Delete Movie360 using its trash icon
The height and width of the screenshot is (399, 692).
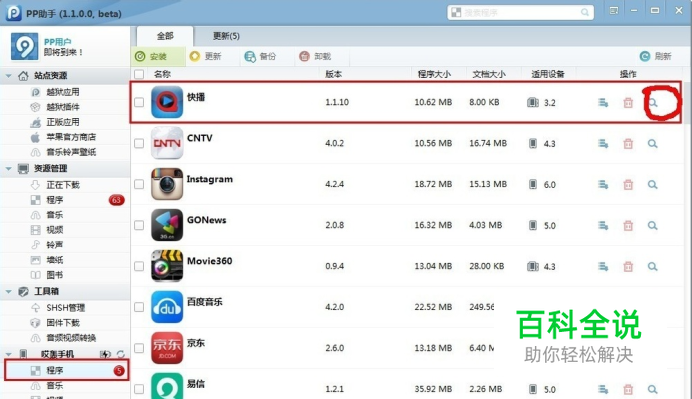(628, 267)
